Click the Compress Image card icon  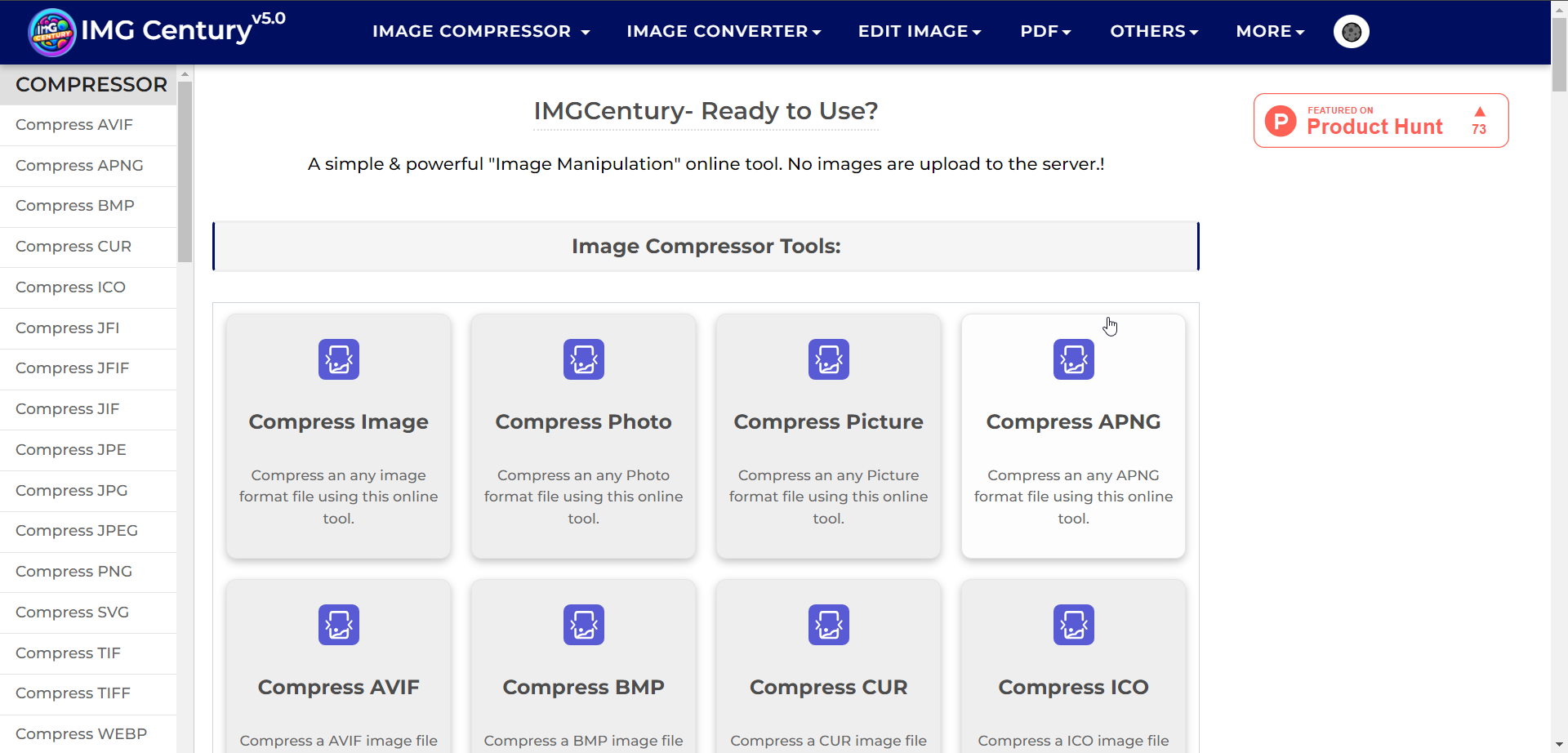(x=339, y=359)
